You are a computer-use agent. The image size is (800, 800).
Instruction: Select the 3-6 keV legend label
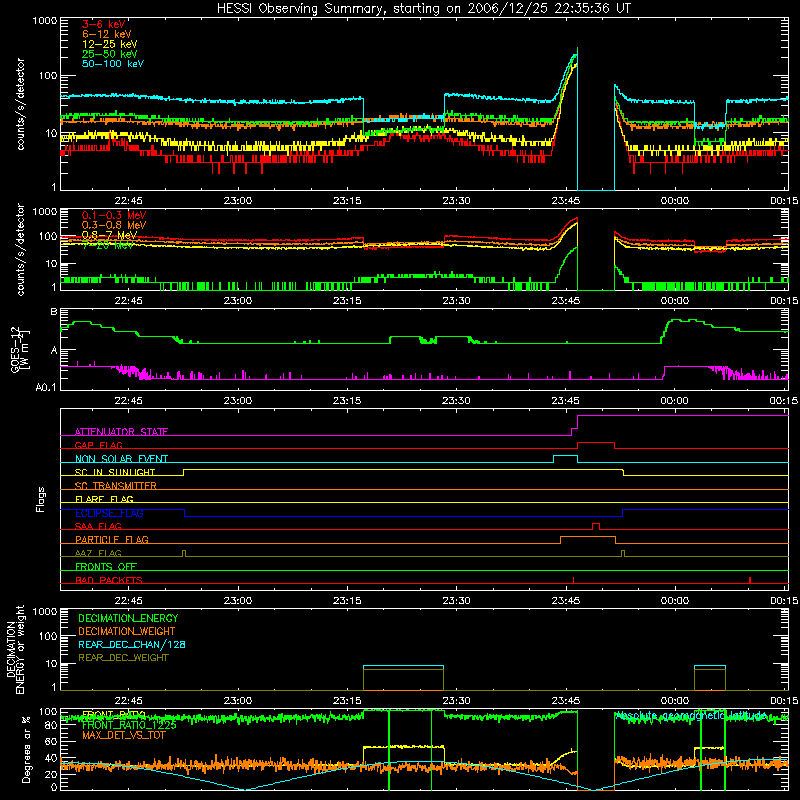(104, 24)
